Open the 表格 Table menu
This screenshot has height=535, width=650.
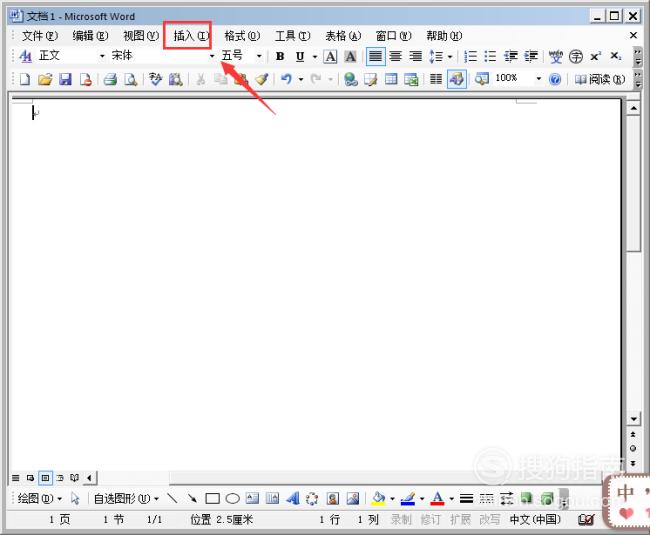coord(343,36)
